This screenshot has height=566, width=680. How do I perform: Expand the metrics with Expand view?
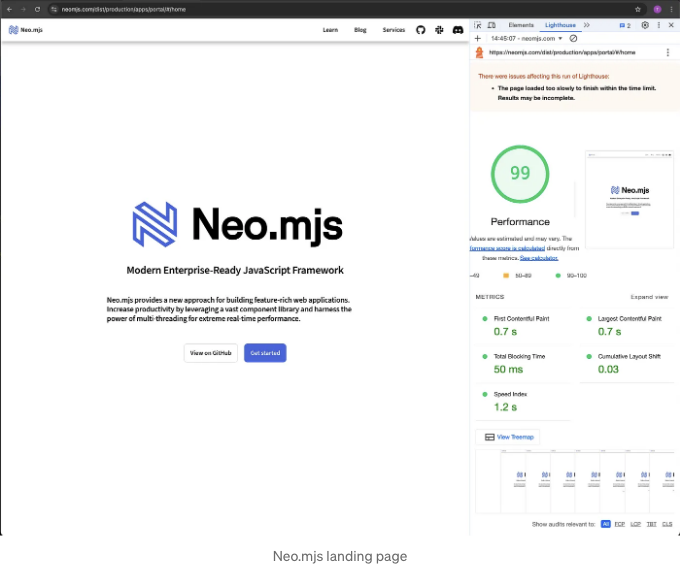(649, 297)
